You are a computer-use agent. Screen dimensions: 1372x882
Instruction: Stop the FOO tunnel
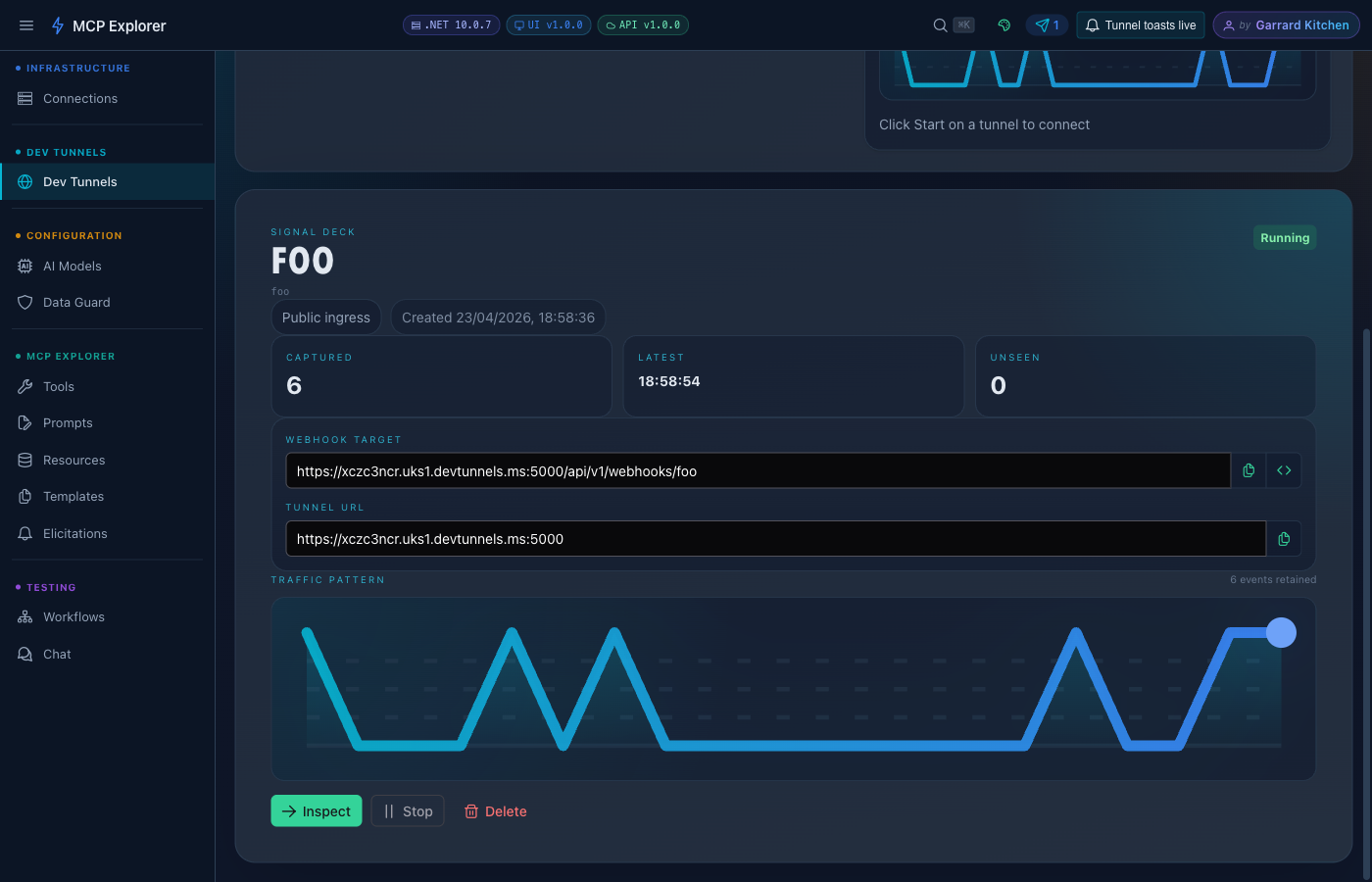tap(408, 811)
